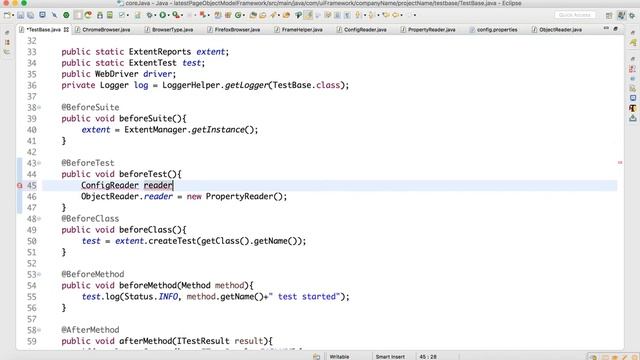Collapse the @AfterMethod fold at line 58
Viewport: 640px width, 360px height.
[40, 330]
